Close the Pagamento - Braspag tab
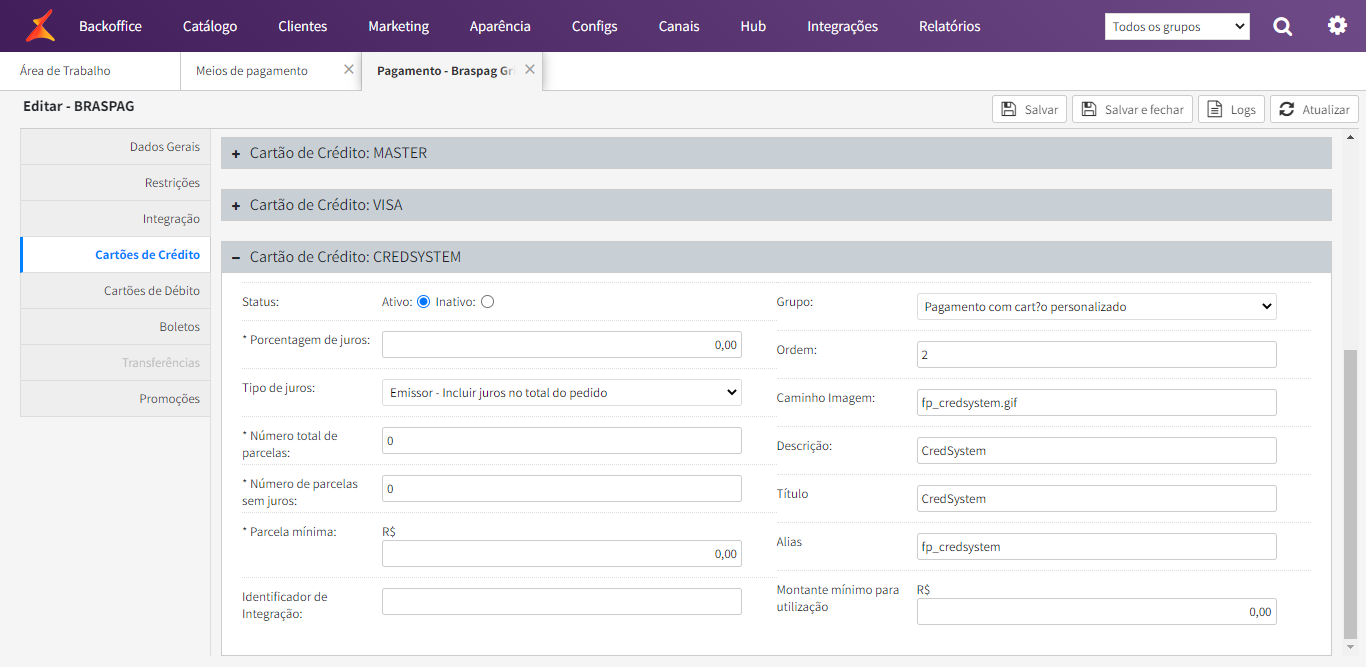 (530, 70)
